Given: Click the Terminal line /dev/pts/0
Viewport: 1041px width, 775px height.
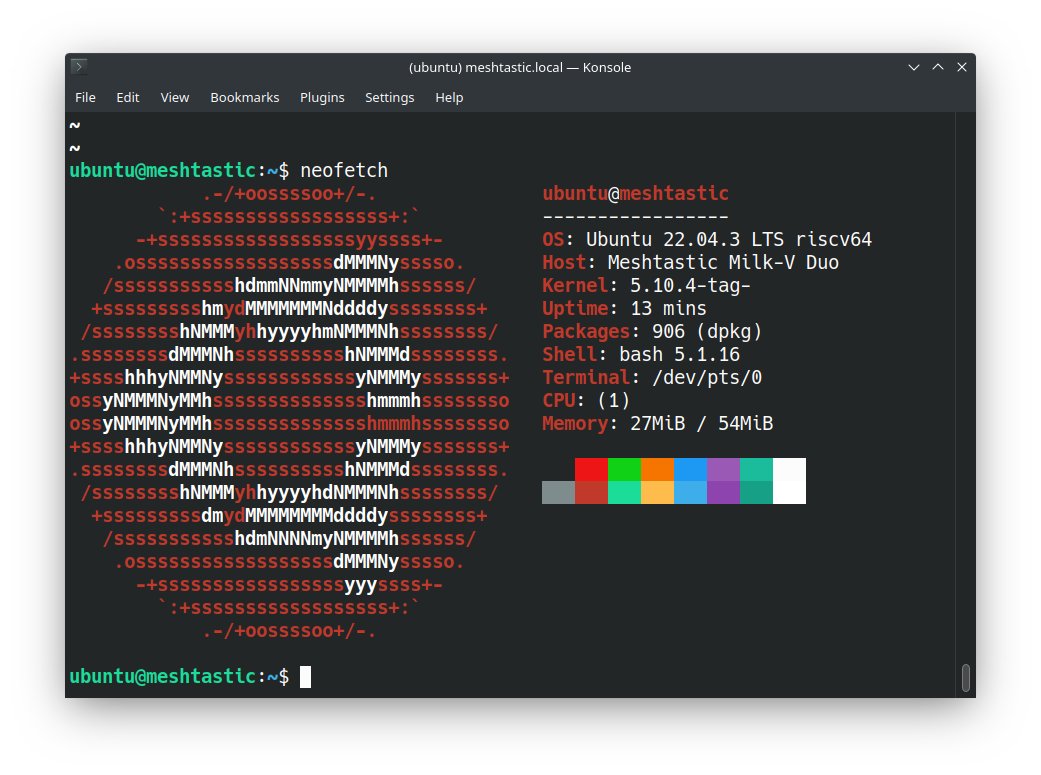Looking at the screenshot, I should pos(652,377).
